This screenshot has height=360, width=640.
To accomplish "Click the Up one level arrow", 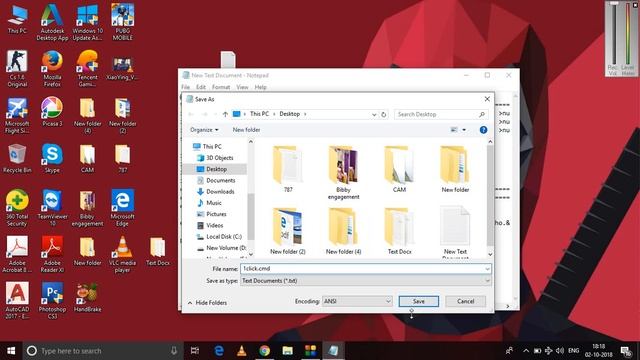I will [225, 114].
